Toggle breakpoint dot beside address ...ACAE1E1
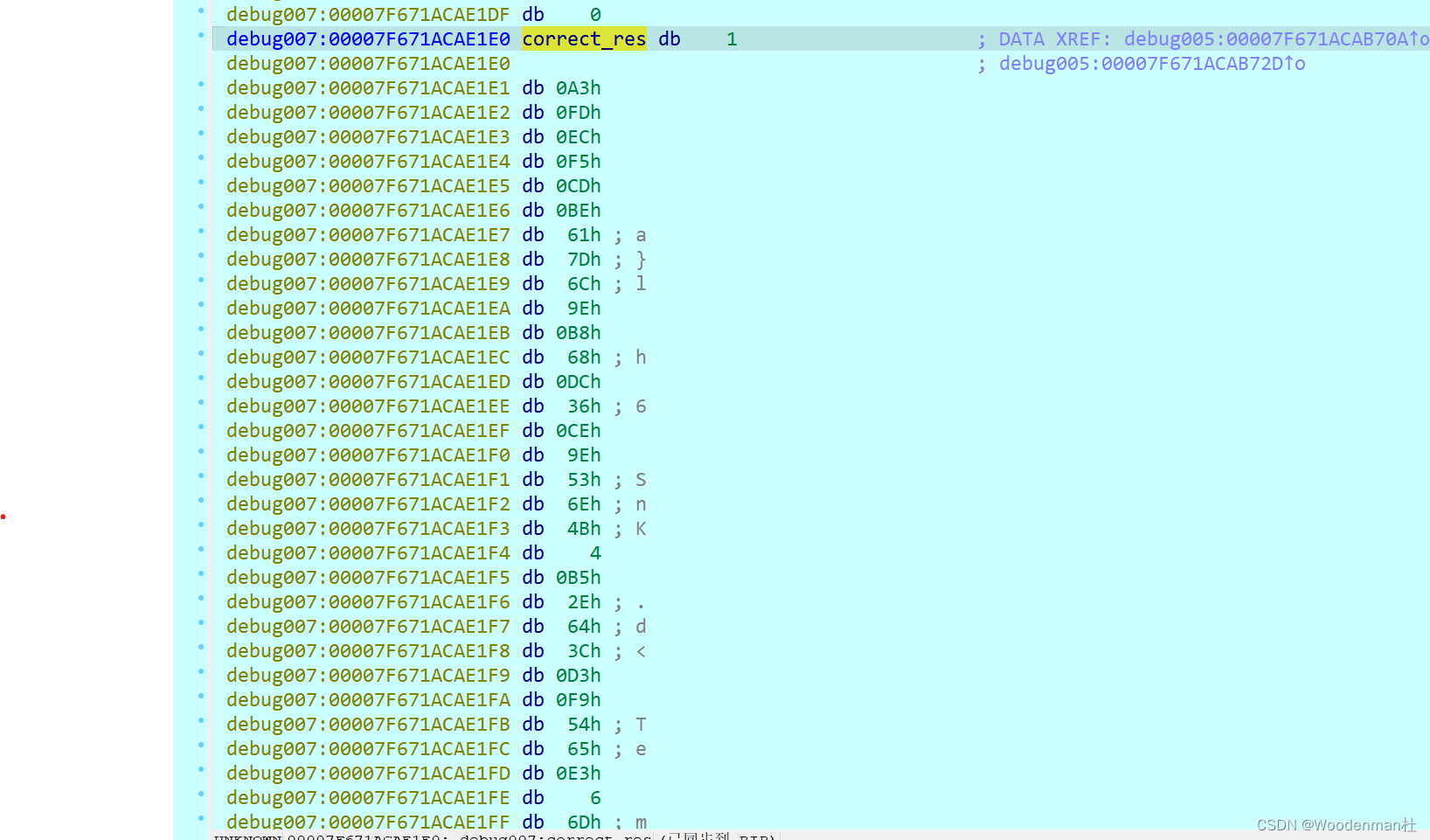 pyautogui.click(x=201, y=84)
